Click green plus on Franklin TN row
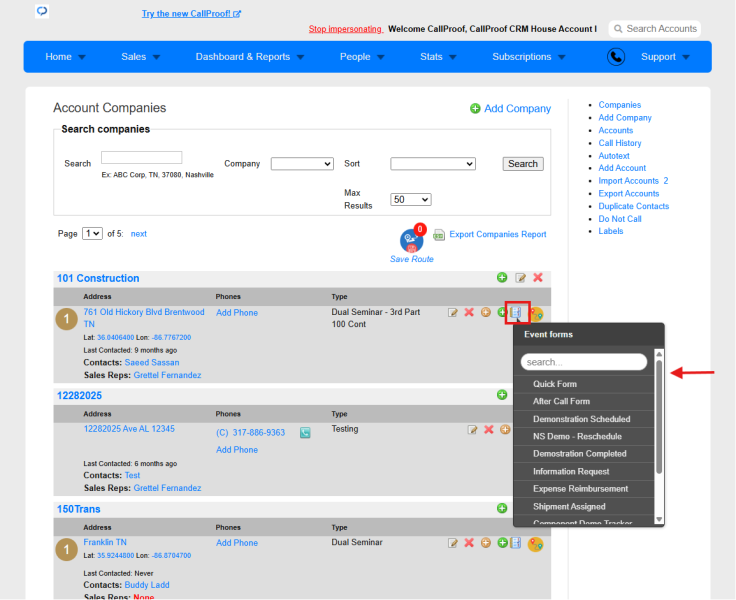The image size is (736, 600). pyautogui.click(x=502, y=543)
